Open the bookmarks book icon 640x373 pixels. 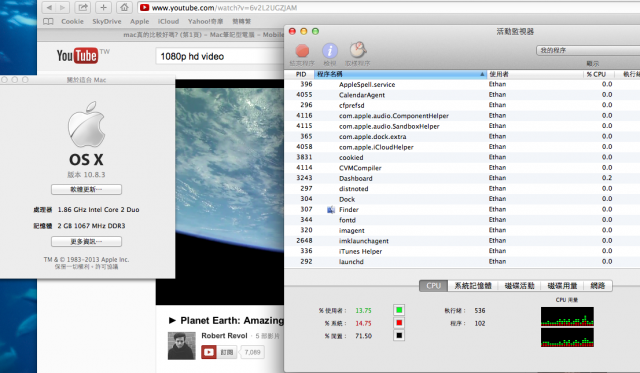tap(48, 21)
